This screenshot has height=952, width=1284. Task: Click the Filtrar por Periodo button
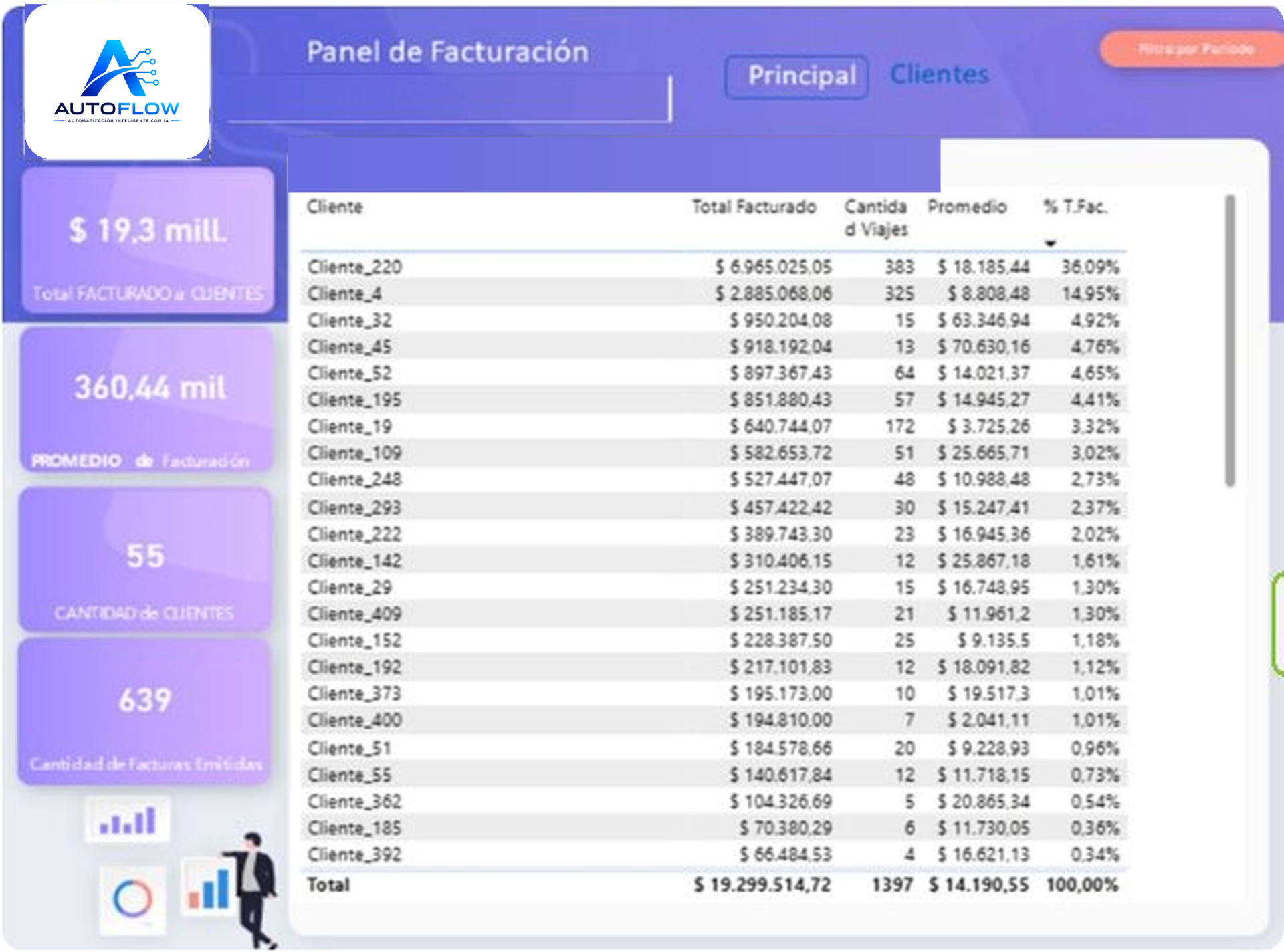pyautogui.click(x=1193, y=49)
